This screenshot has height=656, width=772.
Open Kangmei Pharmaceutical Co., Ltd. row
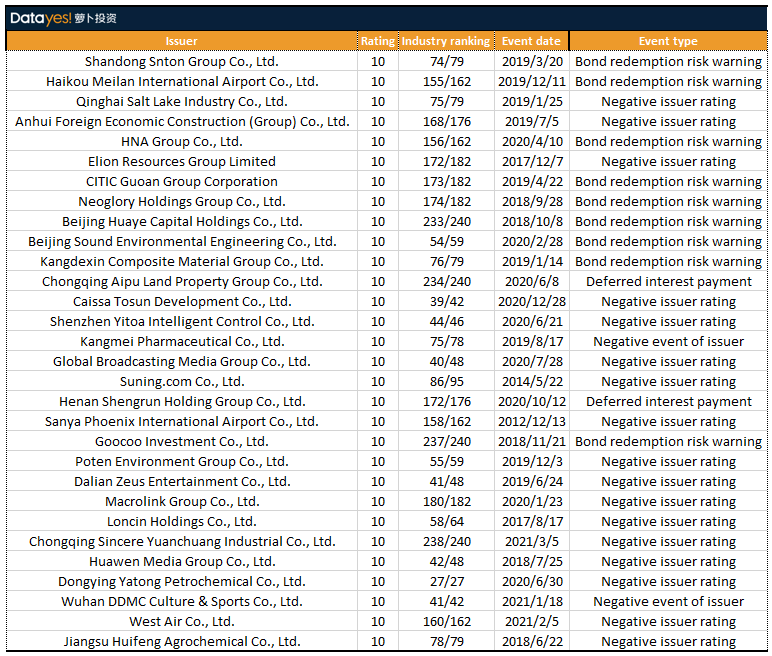coord(181,342)
